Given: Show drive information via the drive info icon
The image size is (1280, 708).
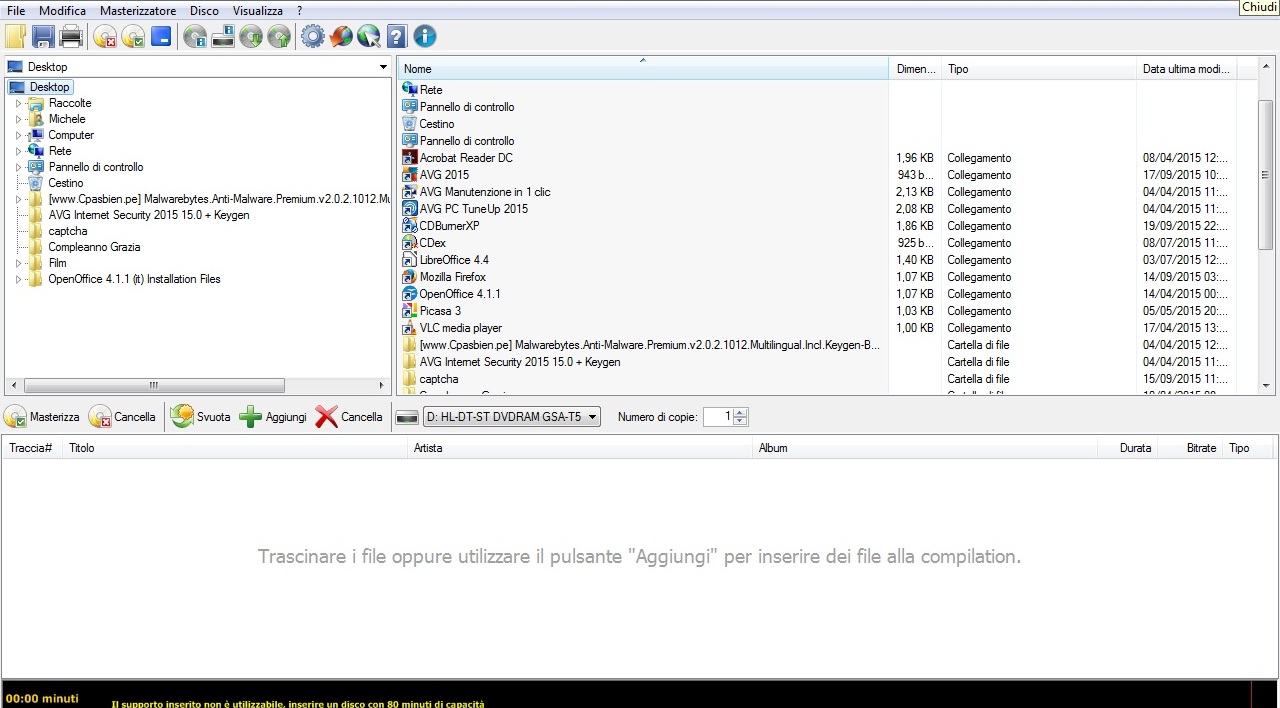Looking at the screenshot, I should [223, 37].
